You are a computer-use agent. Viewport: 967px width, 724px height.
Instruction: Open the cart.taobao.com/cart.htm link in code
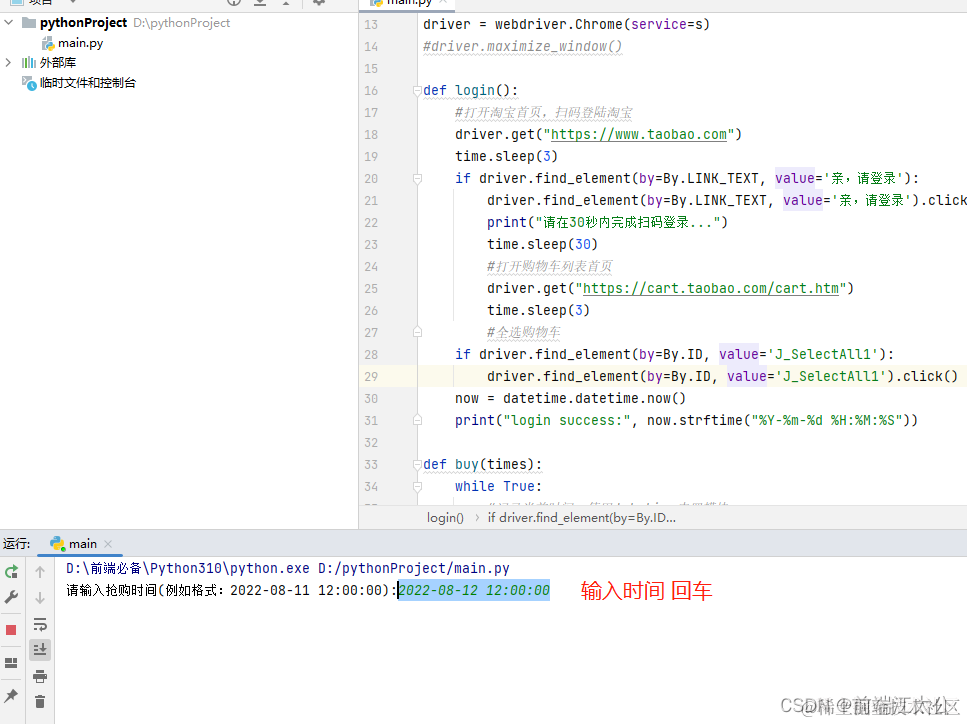point(710,289)
